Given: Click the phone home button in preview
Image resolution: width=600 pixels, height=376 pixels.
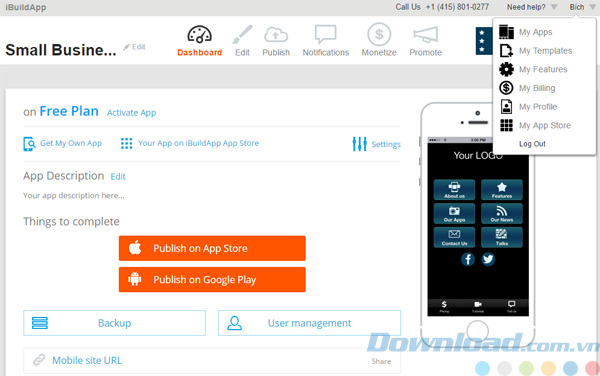Looking at the screenshot, I should (478, 331).
